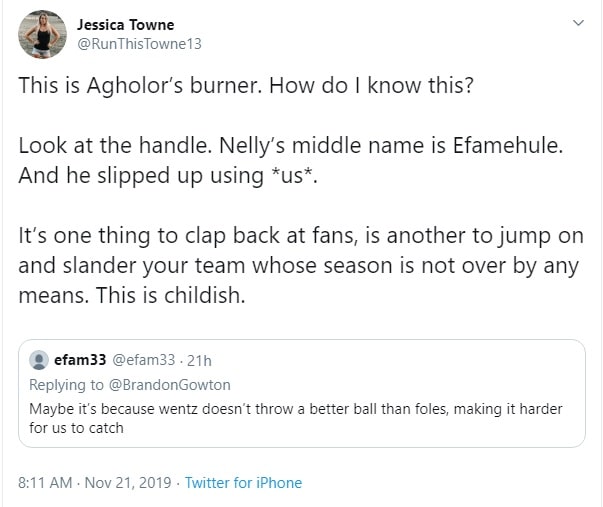The width and height of the screenshot is (603, 507).
Task: Click the 8:11 AM tweet time
Action: (x=46, y=483)
